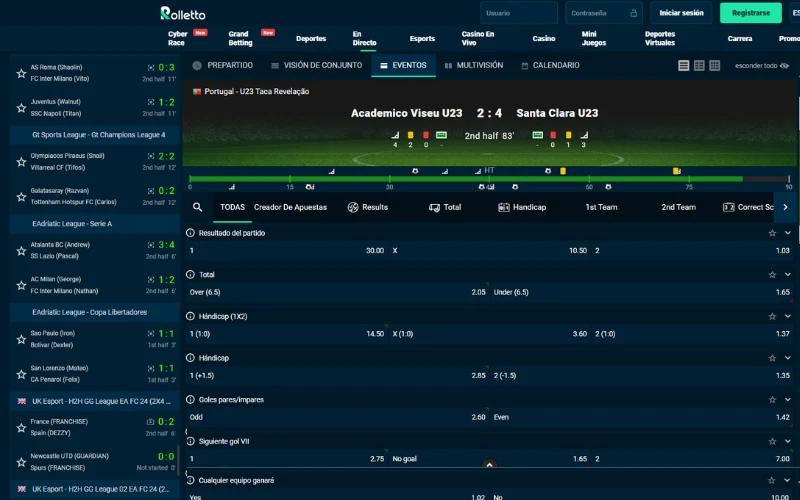Switch to single-column list layout icon
This screenshot has height=500, width=800.
tap(684, 65)
